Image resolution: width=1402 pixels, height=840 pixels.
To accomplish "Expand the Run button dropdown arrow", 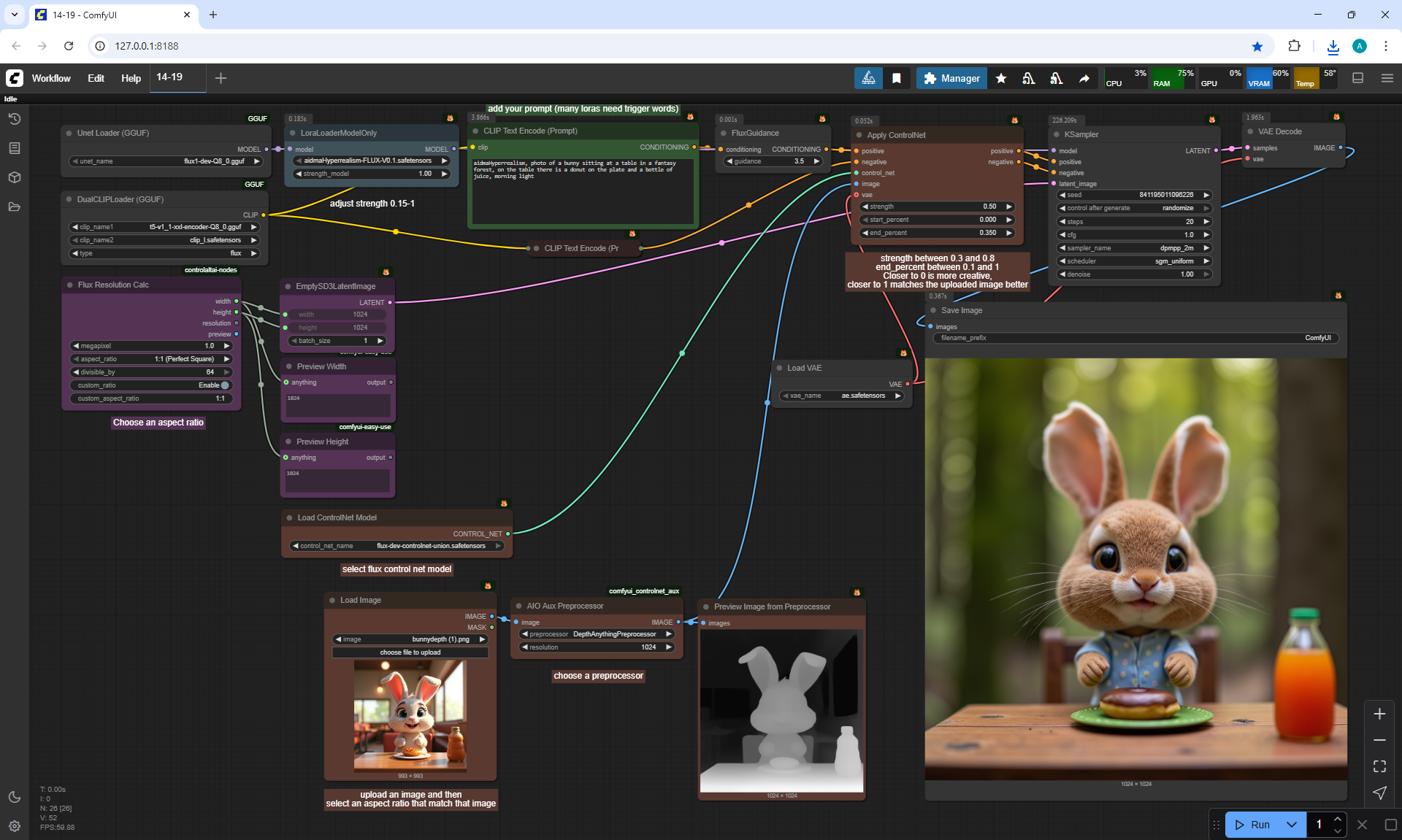I will pos(1292,825).
